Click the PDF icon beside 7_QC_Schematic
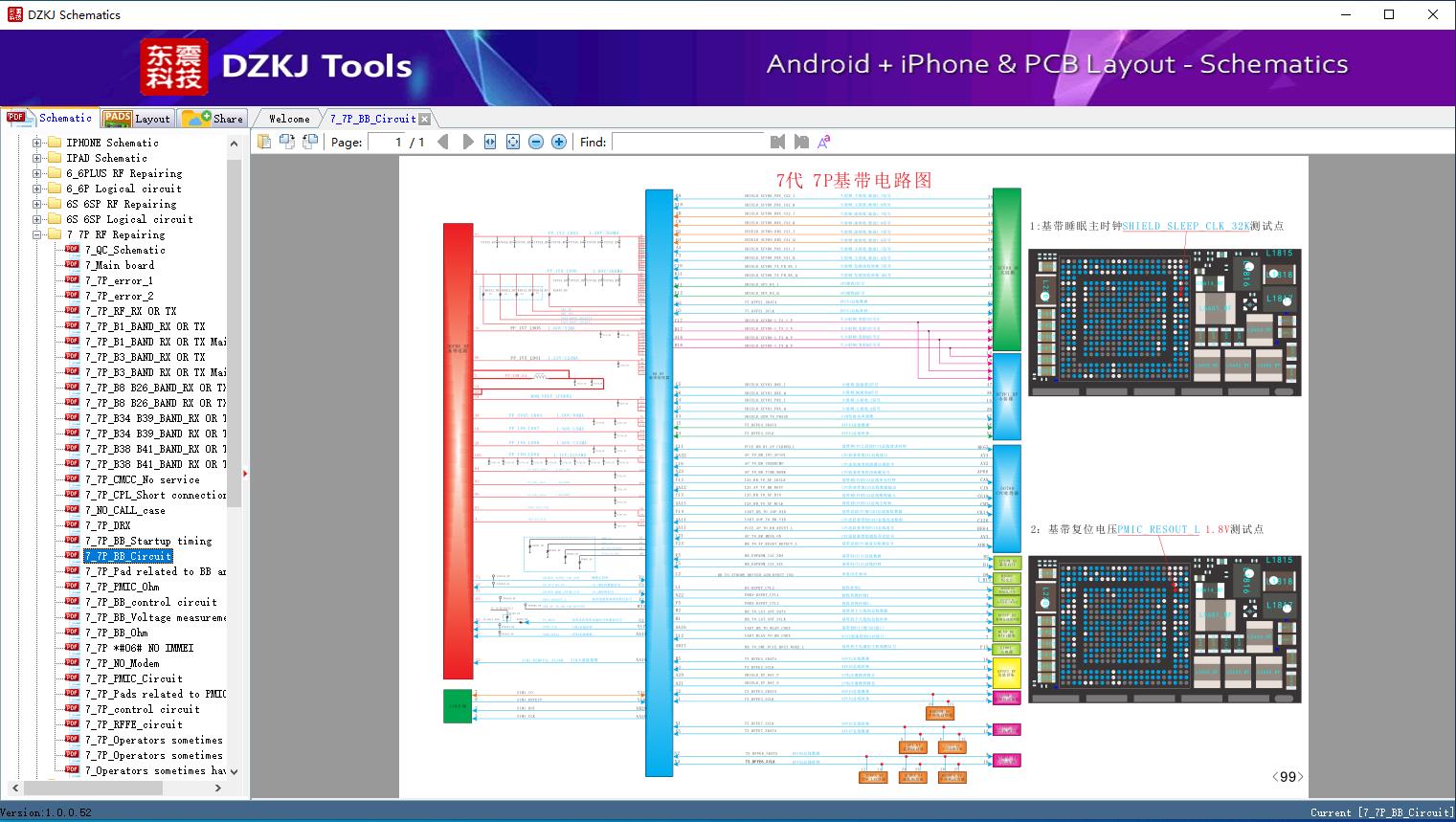Screen dimensions: 1456x822 (x=72, y=250)
